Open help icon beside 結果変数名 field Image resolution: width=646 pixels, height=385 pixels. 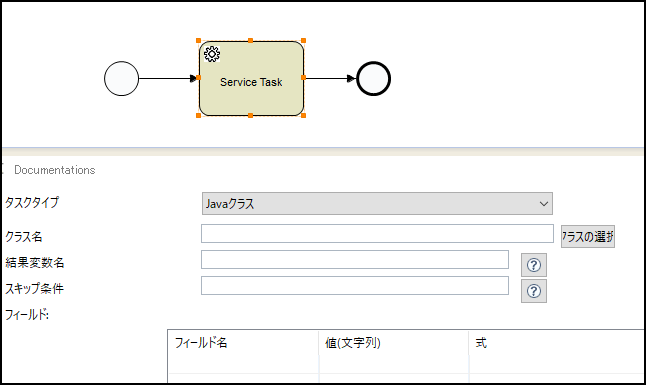pyautogui.click(x=534, y=265)
